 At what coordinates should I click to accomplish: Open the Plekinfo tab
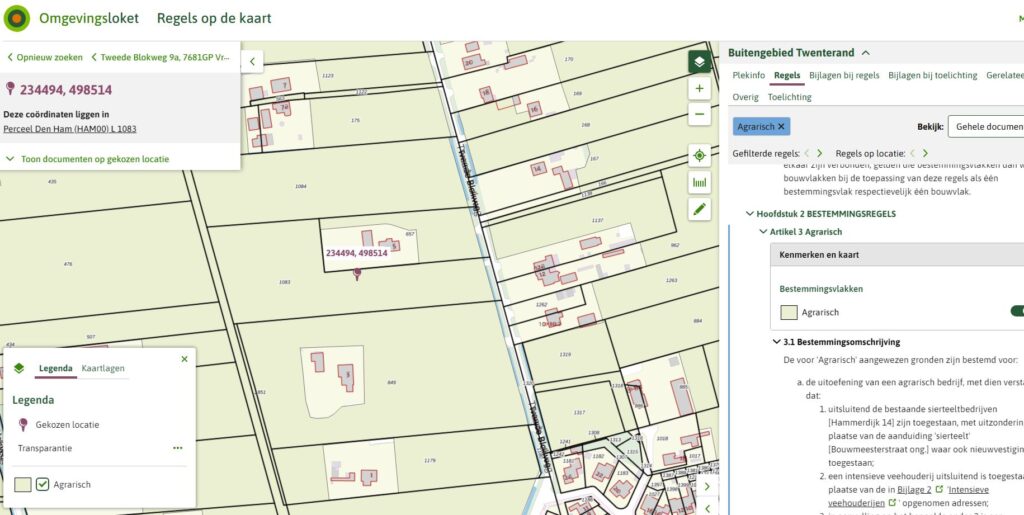coord(748,75)
